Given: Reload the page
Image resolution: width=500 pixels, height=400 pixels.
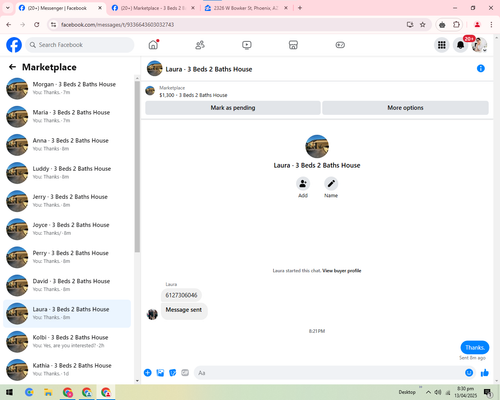Looking at the screenshot, I should coord(37,25).
